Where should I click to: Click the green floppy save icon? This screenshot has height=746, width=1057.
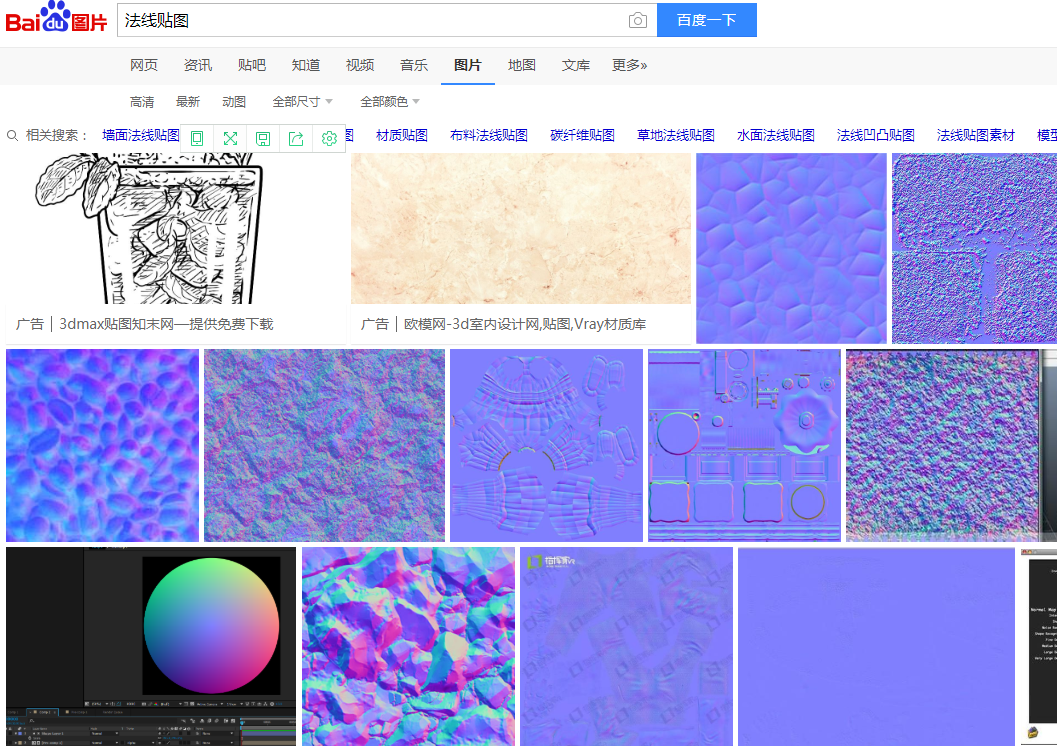(263, 138)
